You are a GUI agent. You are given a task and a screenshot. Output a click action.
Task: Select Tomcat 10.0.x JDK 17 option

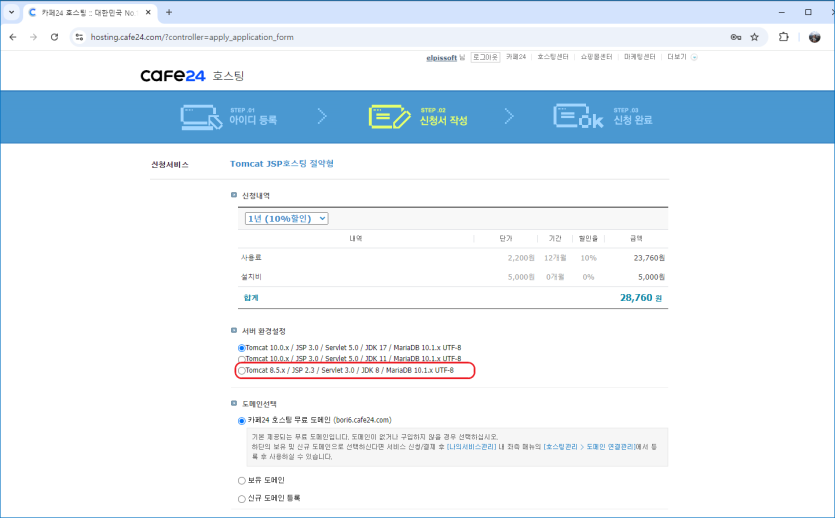coord(242,348)
